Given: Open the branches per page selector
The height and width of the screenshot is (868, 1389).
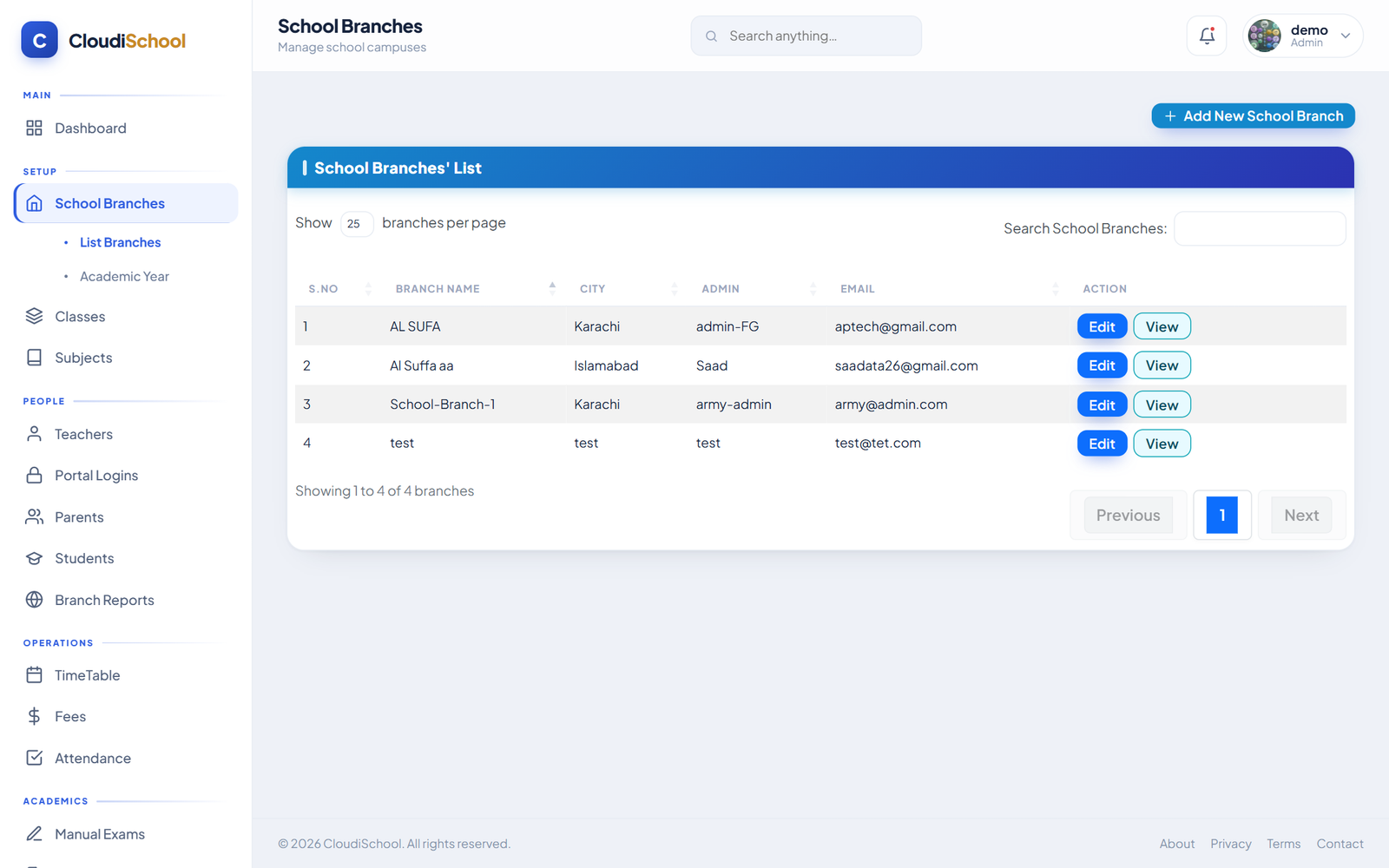Looking at the screenshot, I should pyautogui.click(x=357, y=224).
